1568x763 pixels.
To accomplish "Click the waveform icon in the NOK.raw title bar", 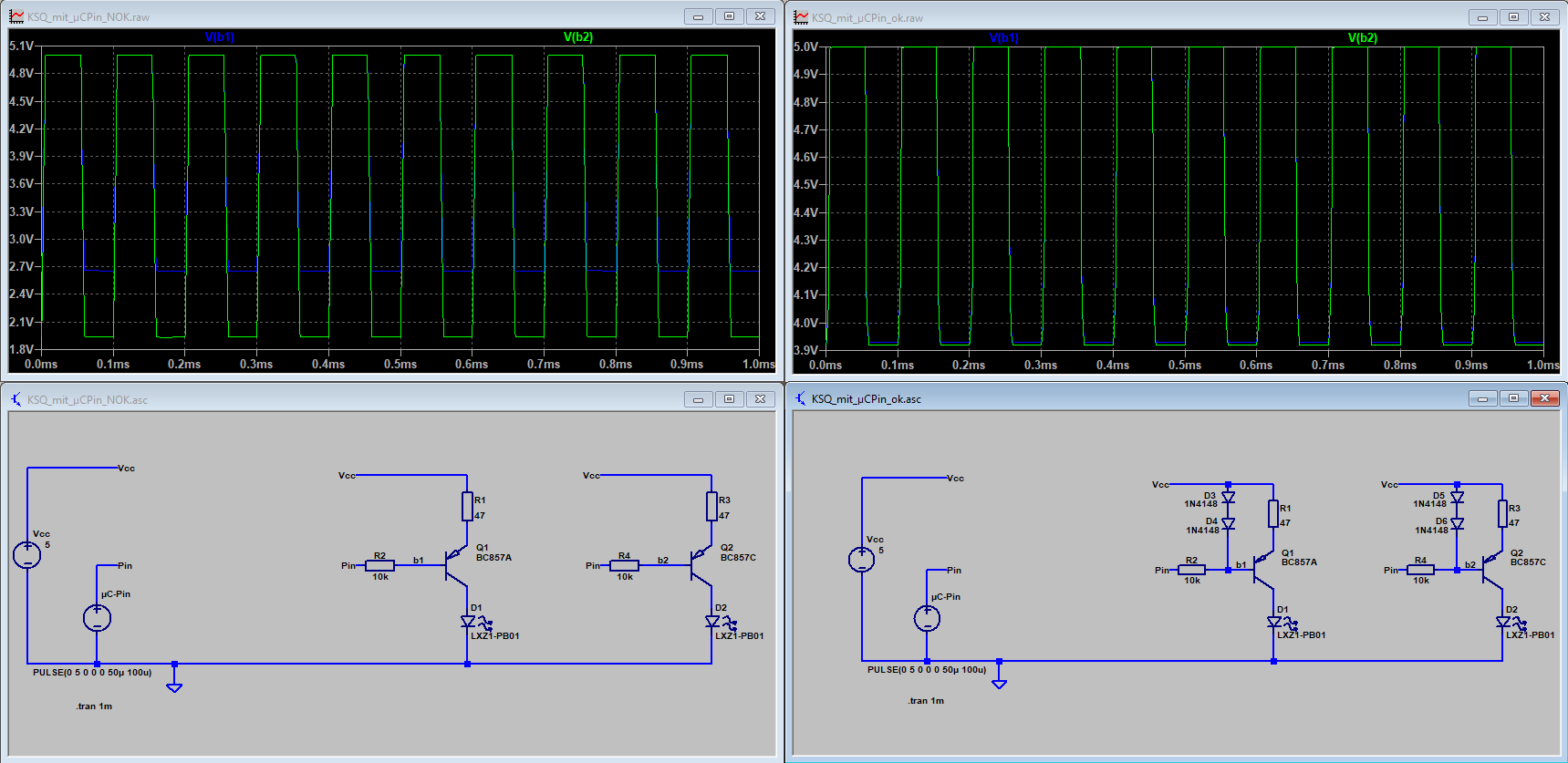I will click(x=16, y=16).
